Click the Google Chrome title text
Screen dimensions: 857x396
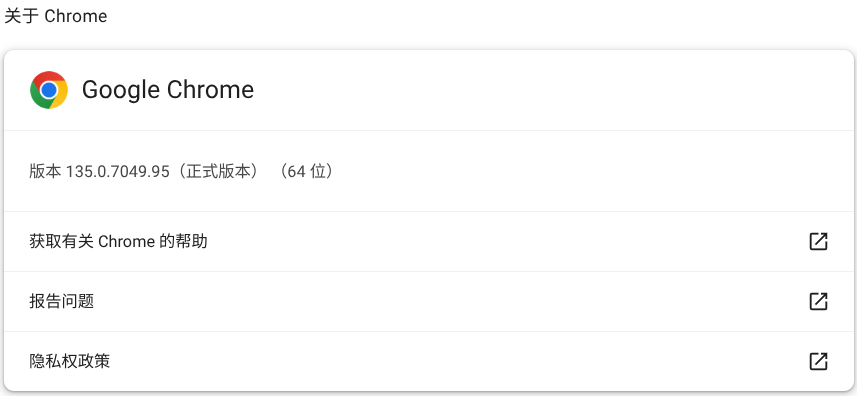[168, 90]
